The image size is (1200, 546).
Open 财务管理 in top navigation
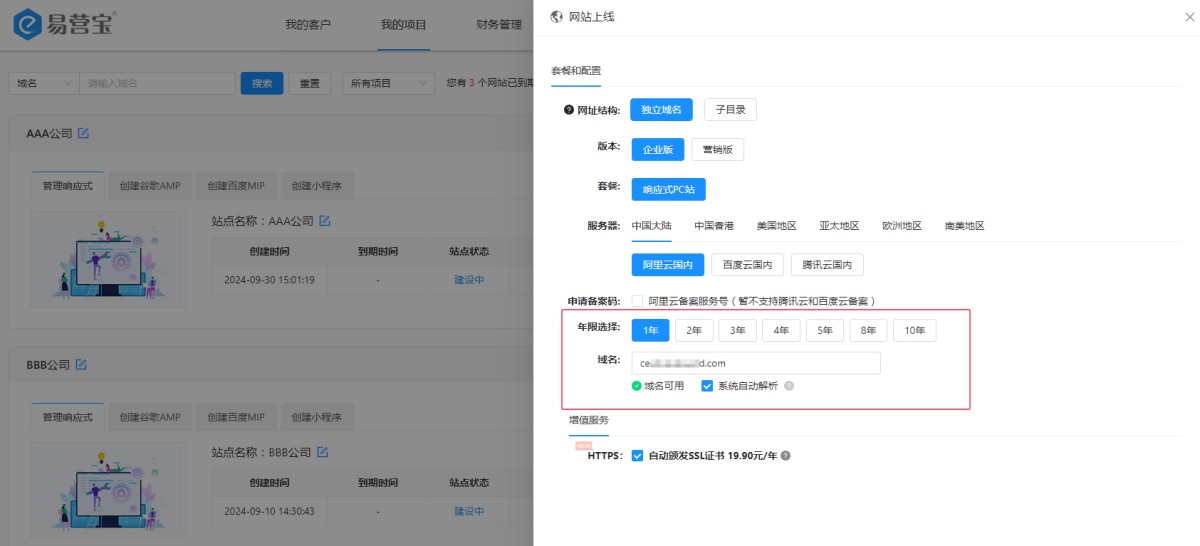(499, 24)
